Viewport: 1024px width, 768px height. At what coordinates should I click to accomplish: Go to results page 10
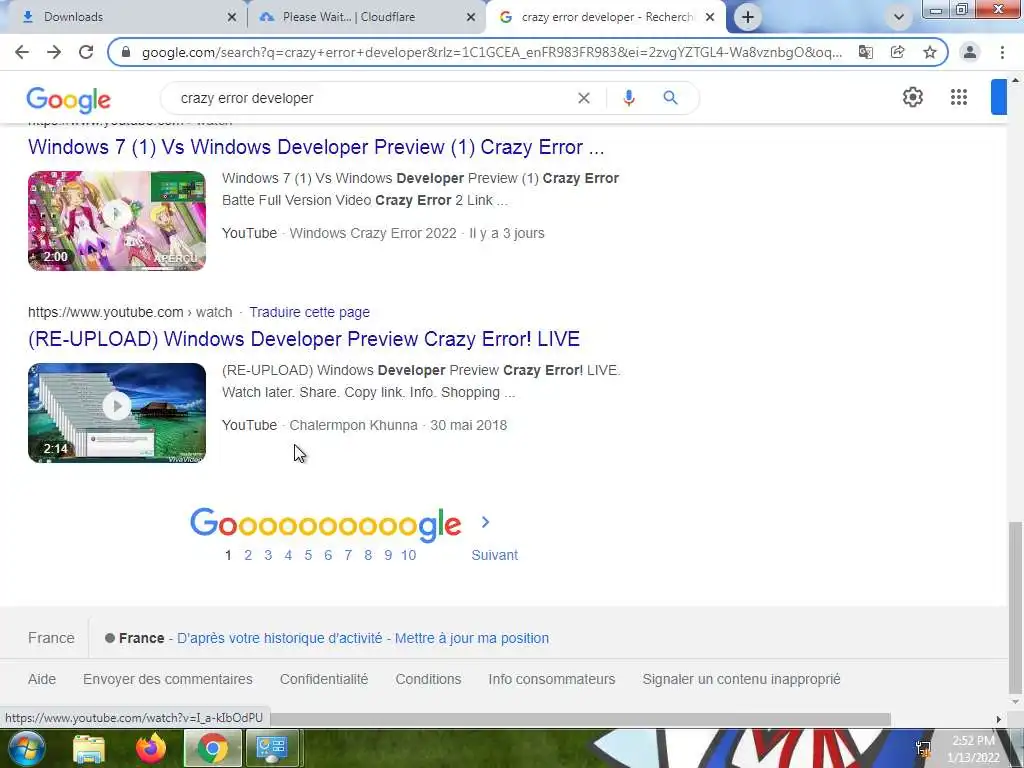click(409, 555)
